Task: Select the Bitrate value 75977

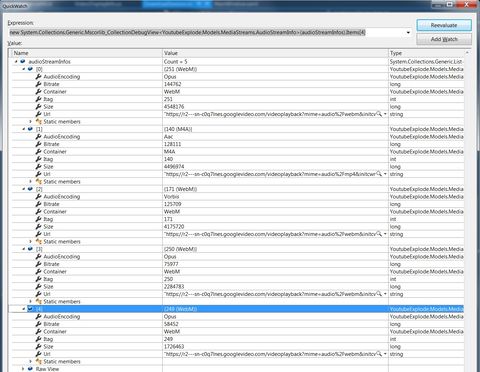Action: click(171, 264)
